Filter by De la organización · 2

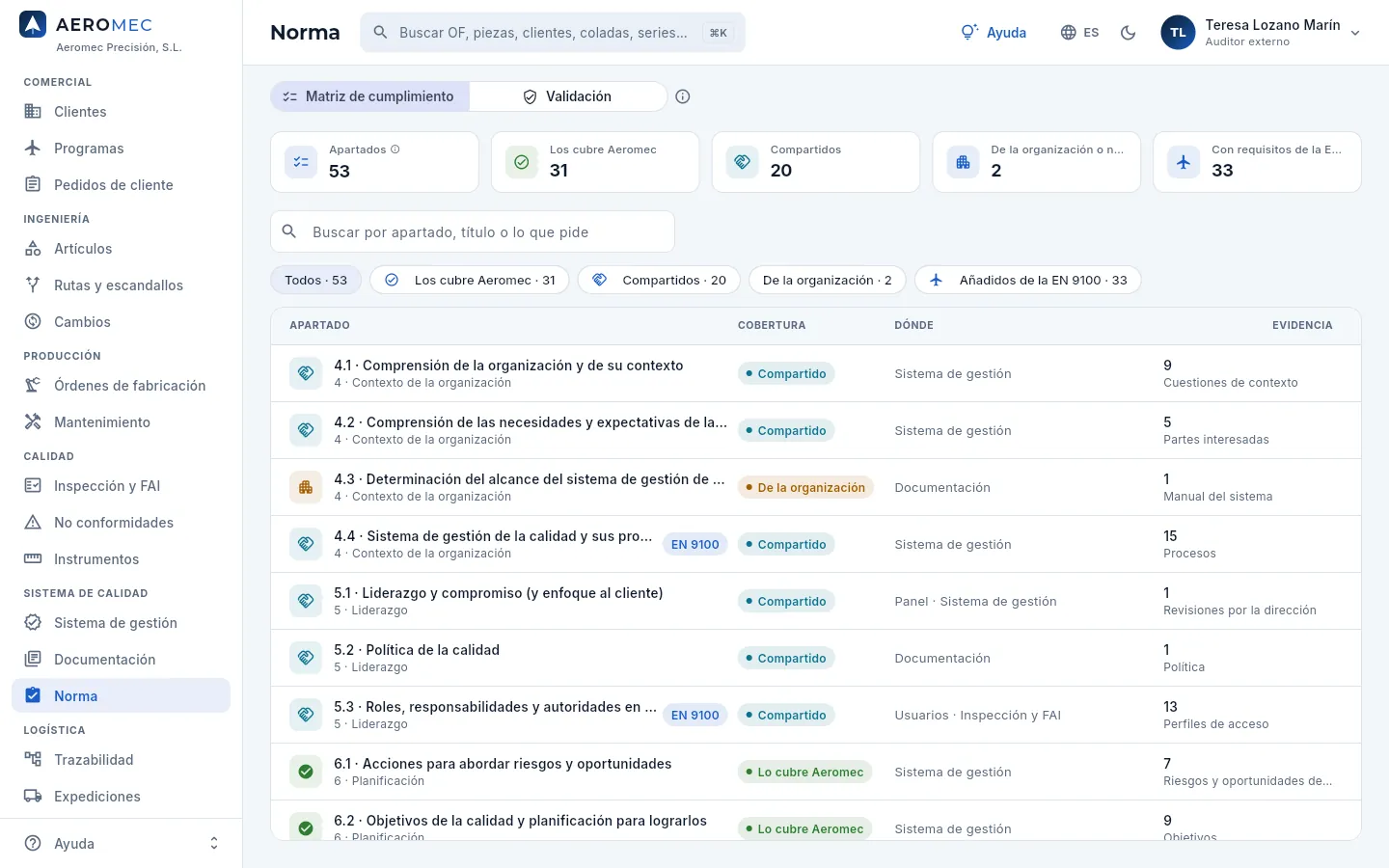click(x=828, y=281)
